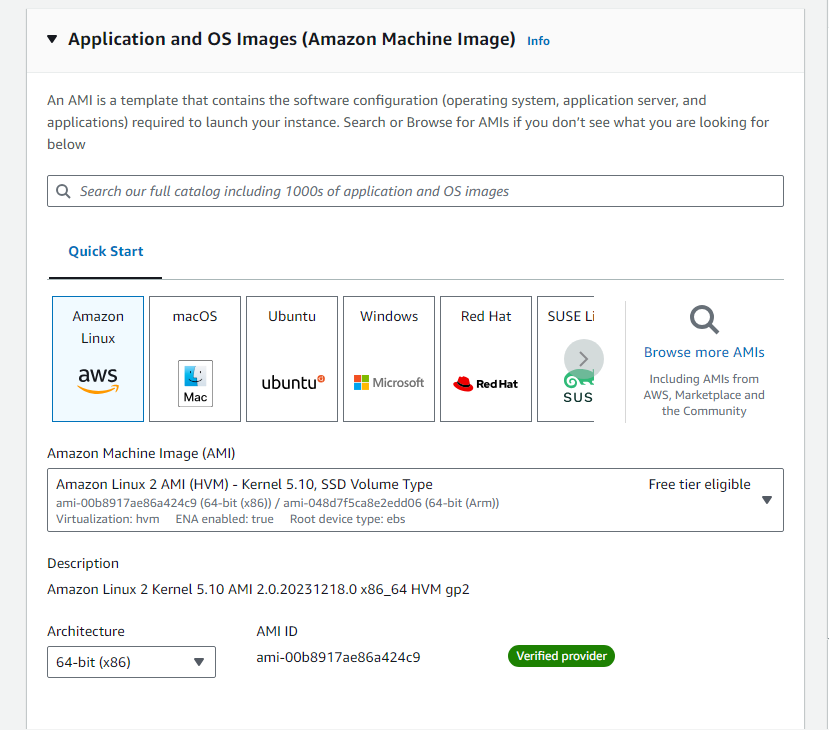Pick the Red Hat AMI card
Viewport: 829px width, 730px height.
pyautogui.click(x=486, y=359)
